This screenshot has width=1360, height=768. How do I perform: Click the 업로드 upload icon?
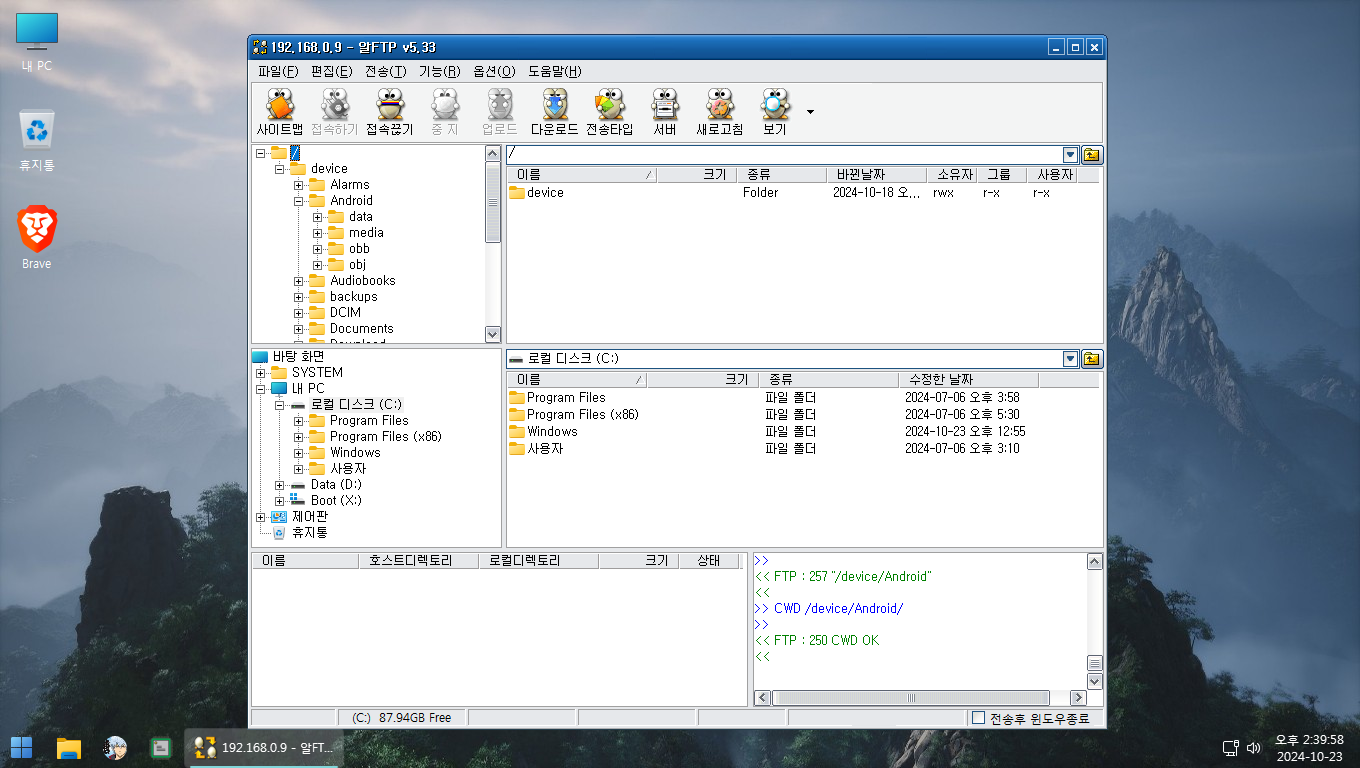click(499, 112)
